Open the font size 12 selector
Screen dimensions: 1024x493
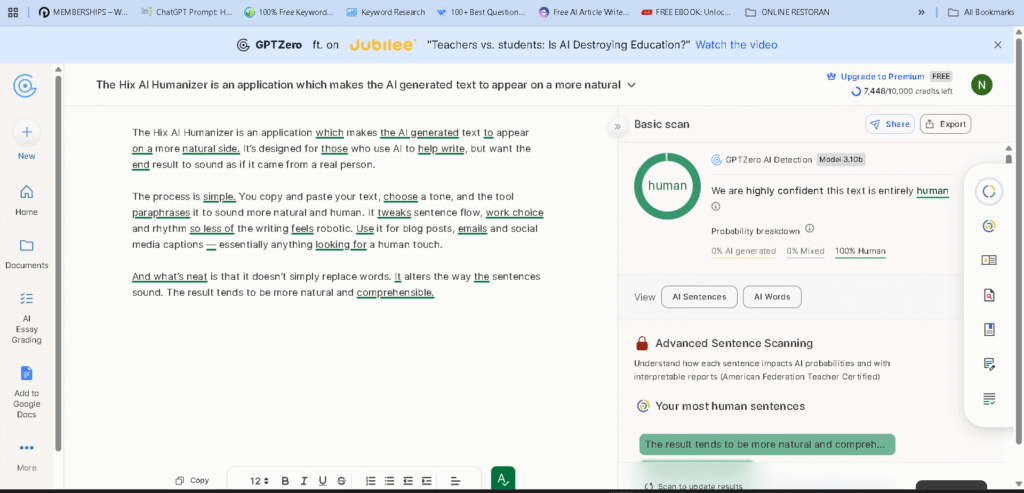[x=259, y=481]
